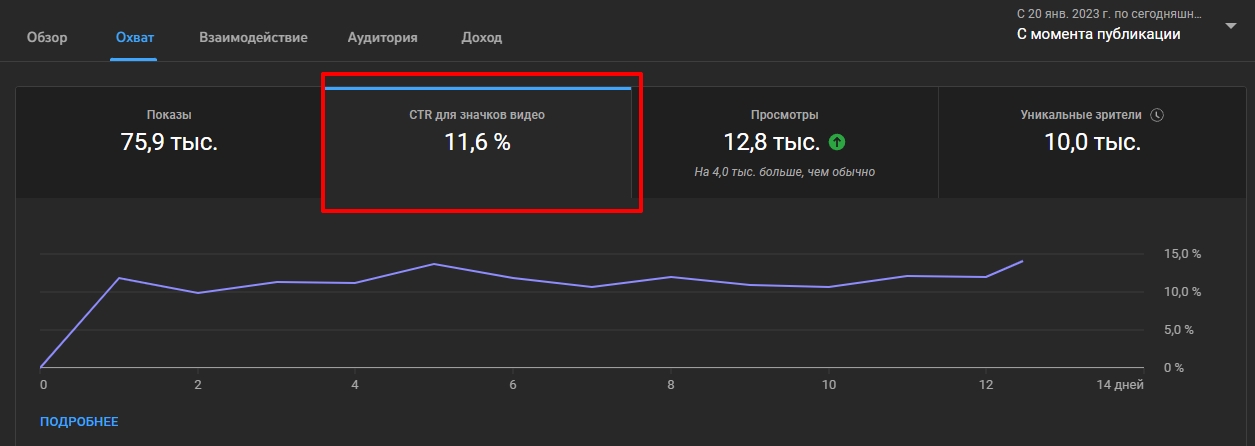Select the Уникальные зрители metric card
The image size is (1255, 446).
pyautogui.click(x=1092, y=141)
